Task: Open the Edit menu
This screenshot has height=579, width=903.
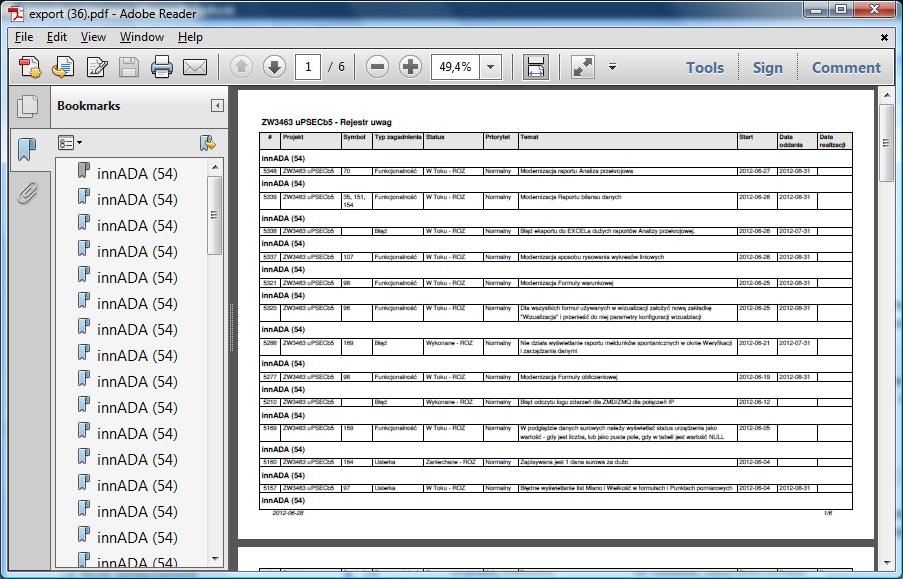Action: (56, 37)
